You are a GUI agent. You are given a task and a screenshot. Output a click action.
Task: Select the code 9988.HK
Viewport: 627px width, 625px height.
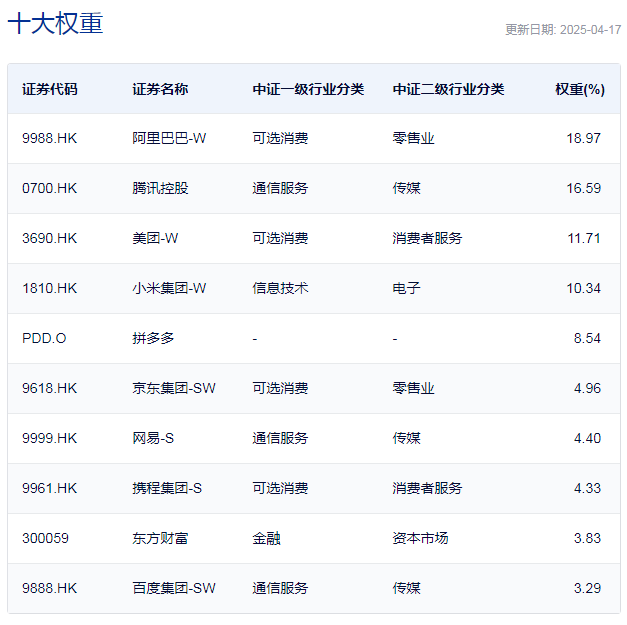pyautogui.click(x=50, y=138)
